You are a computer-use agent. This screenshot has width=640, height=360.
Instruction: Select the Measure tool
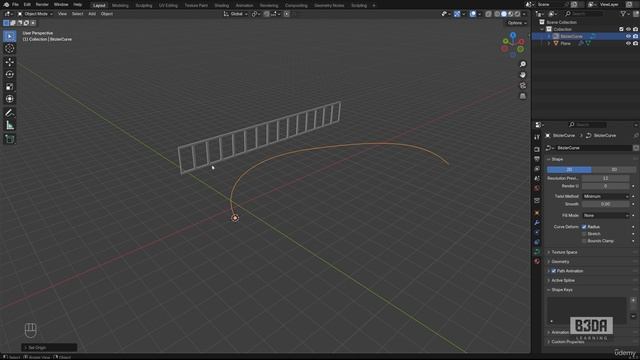[x=10, y=125]
